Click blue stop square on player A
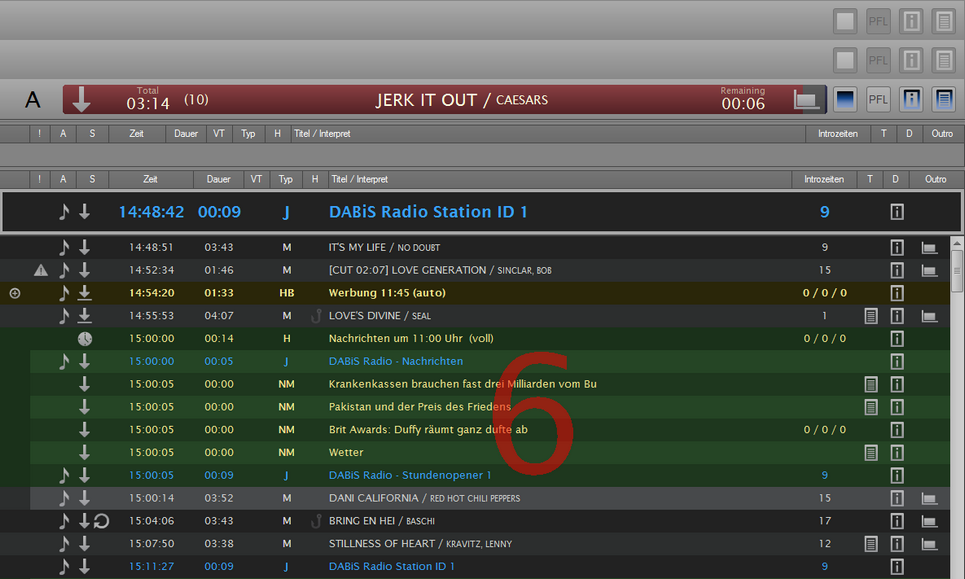This screenshot has height=579, width=965. [845, 100]
